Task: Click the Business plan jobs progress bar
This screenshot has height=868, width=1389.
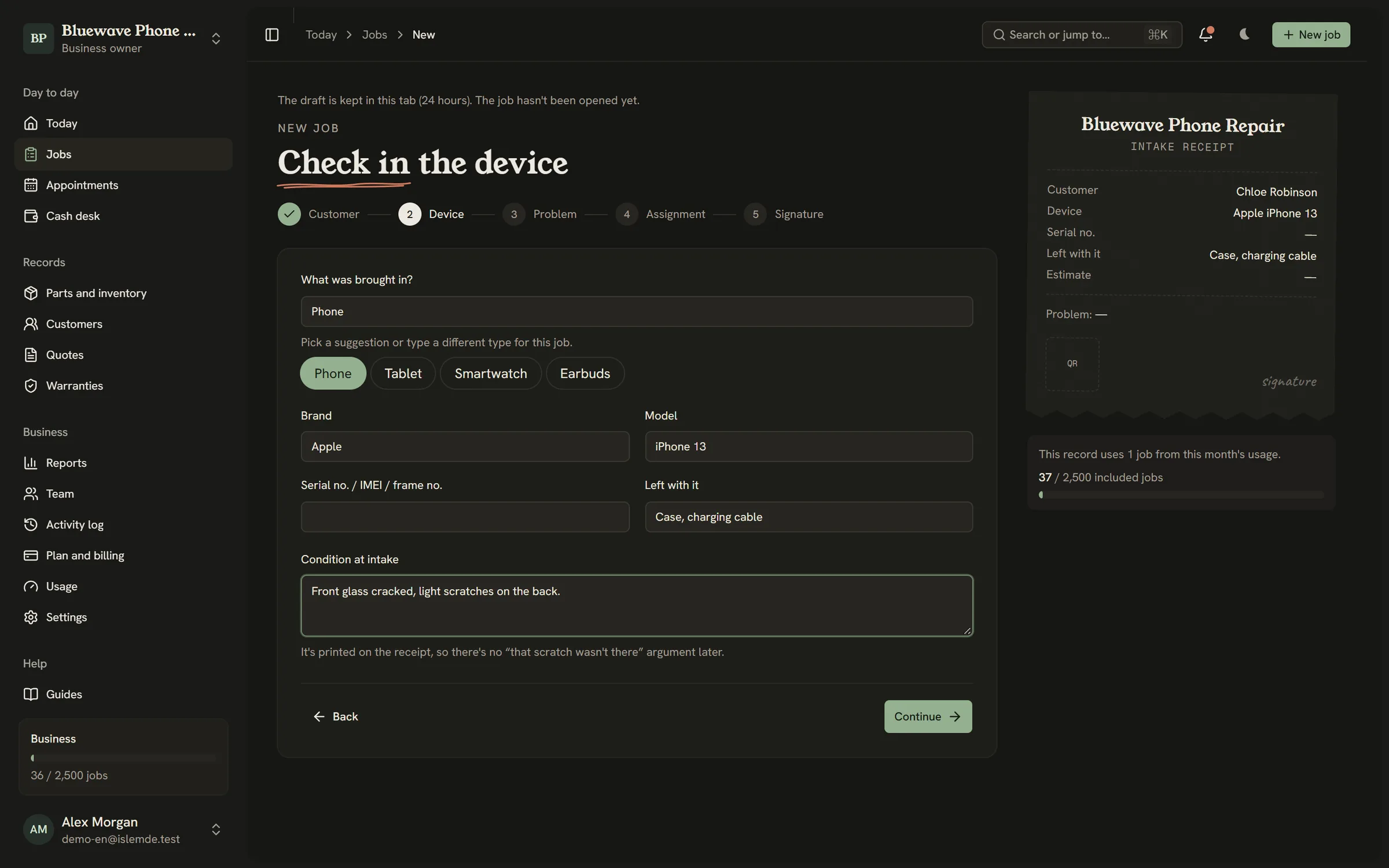Action: [123, 757]
